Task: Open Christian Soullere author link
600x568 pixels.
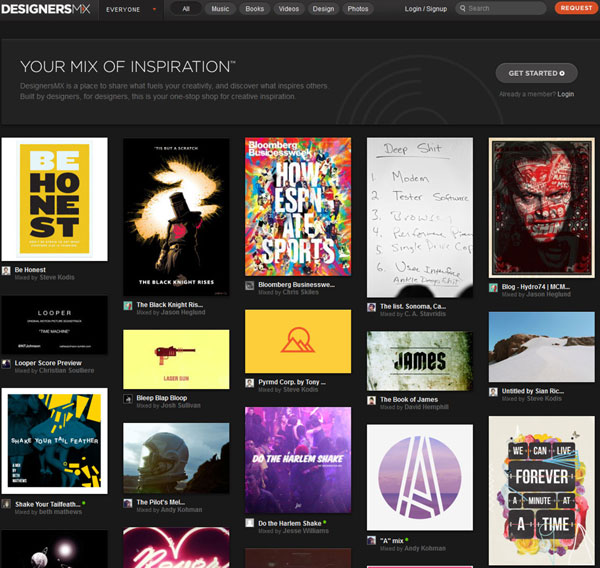Action: [67, 371]
